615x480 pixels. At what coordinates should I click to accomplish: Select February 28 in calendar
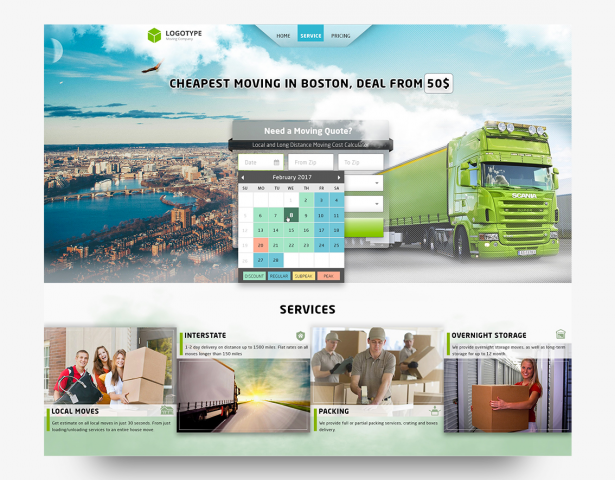[276, 260]
